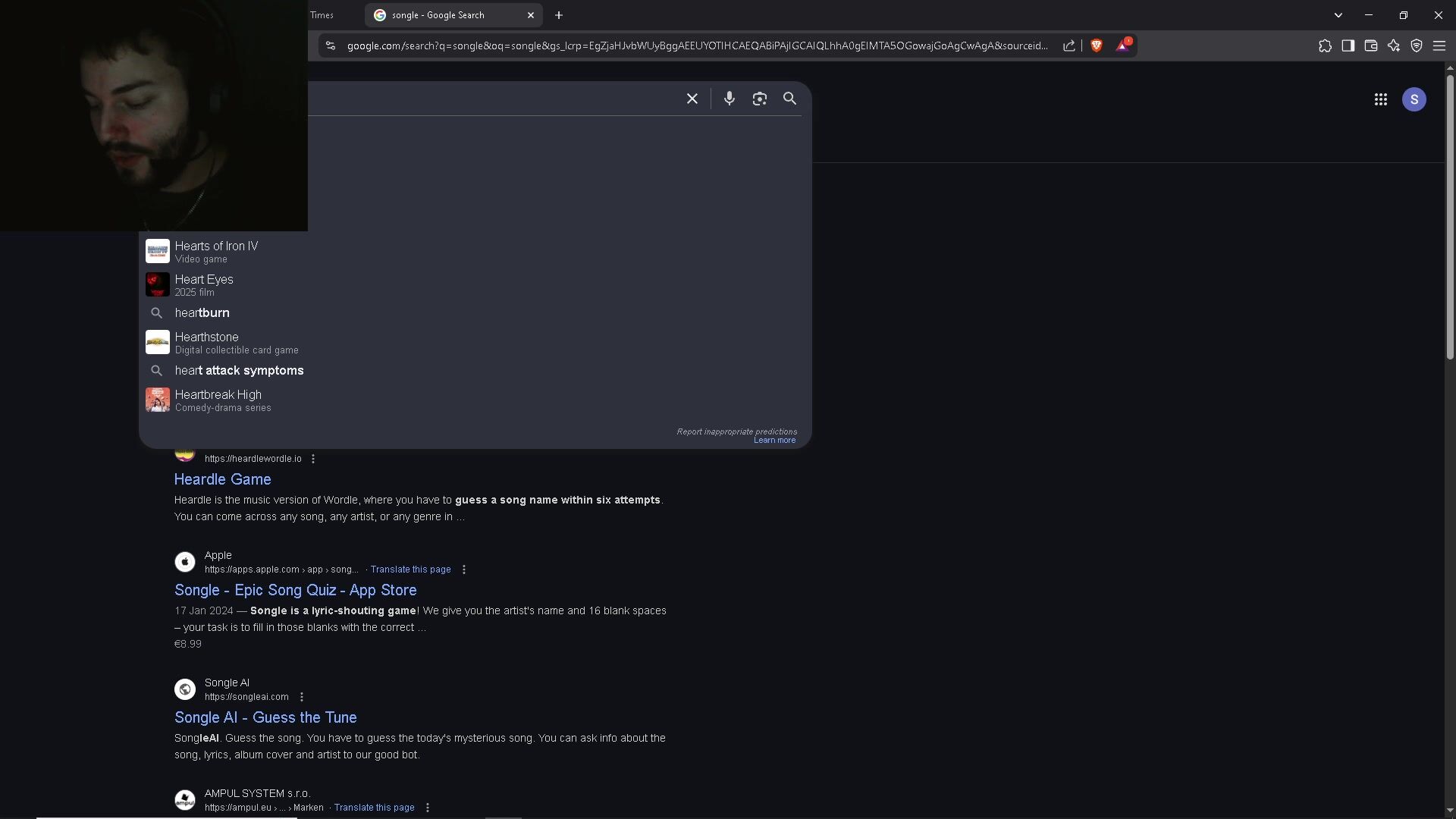Open the Brave Wallet icon
The height and width of the screenshot is (819, 1456).
coord(1370,45)
